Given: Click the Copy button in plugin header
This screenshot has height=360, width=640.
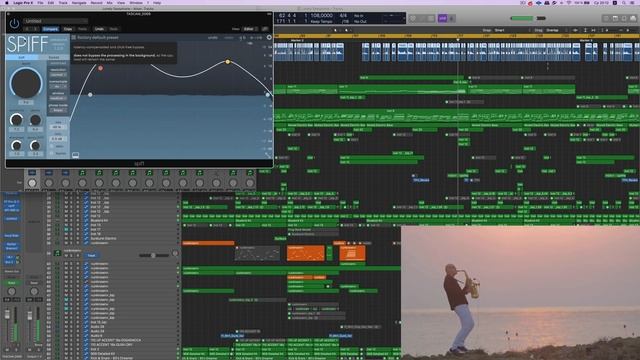Looking at the screenshot, I should 68,29.
